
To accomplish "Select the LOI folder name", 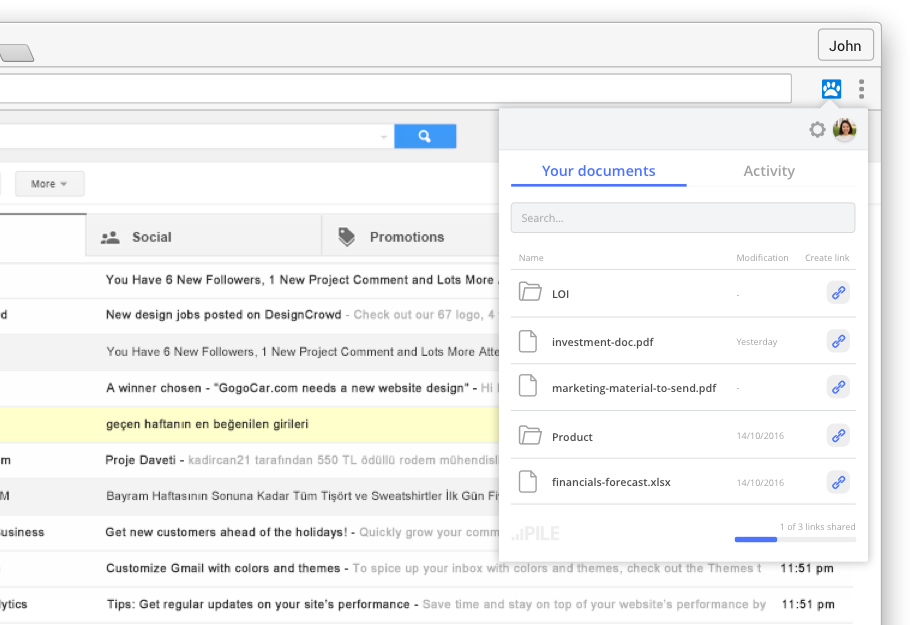I will [560, 294].
